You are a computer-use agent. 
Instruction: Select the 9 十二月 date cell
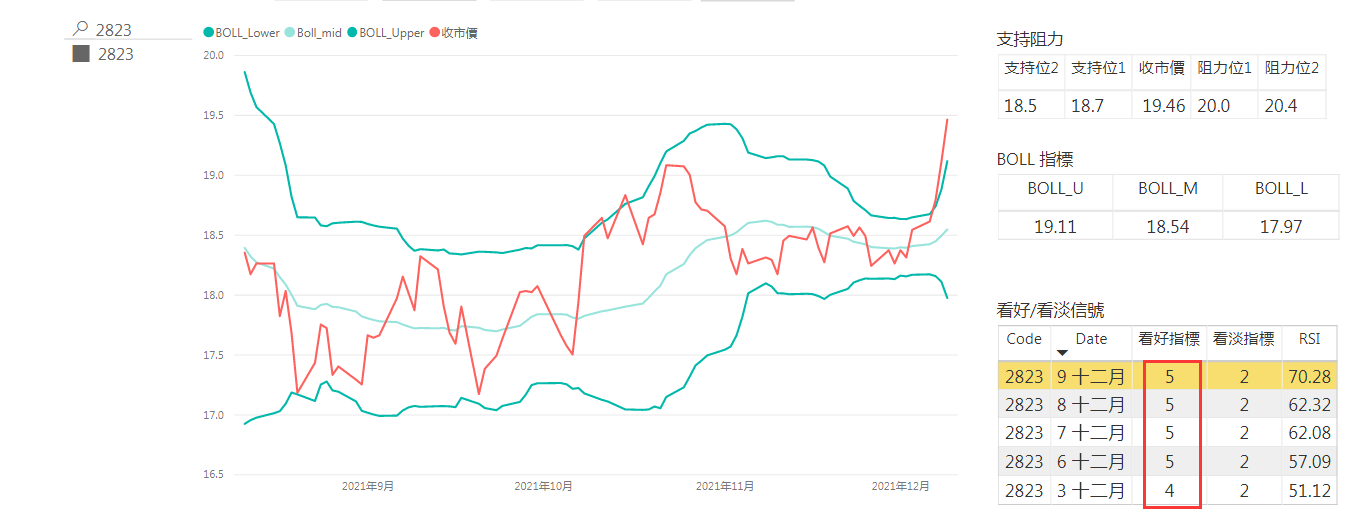(x=1091, y=376)
